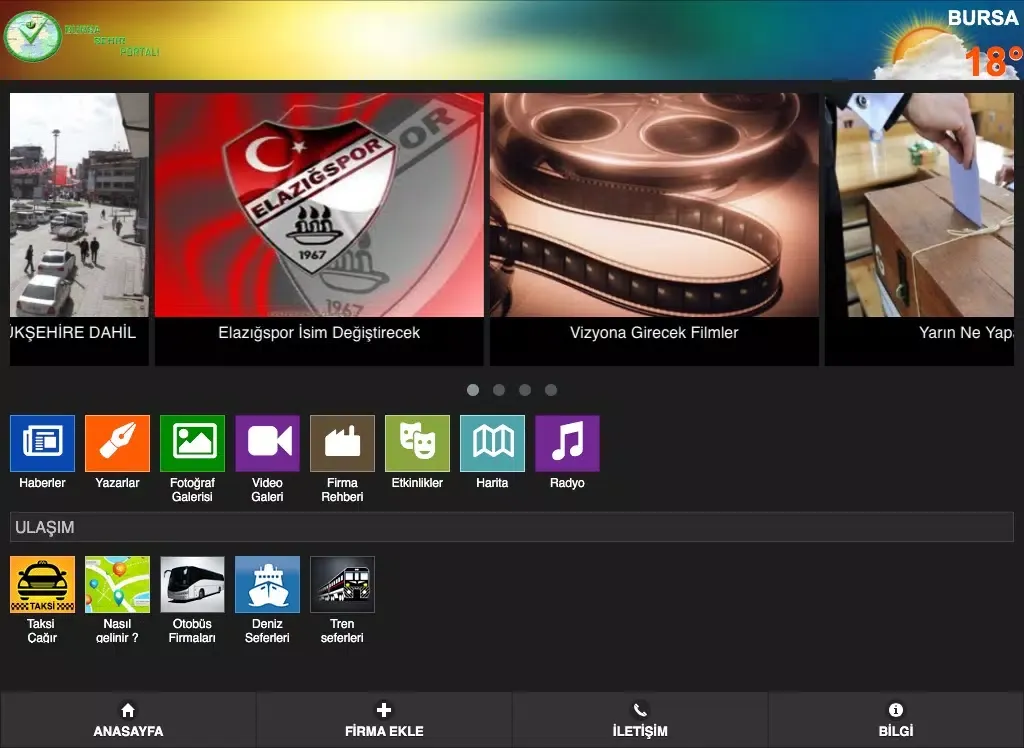Image resolution: width=1024 pixels, height=748 pixels.
Task: Open Fotoğraf Galerisi picture icon
Action: [193, 443]
